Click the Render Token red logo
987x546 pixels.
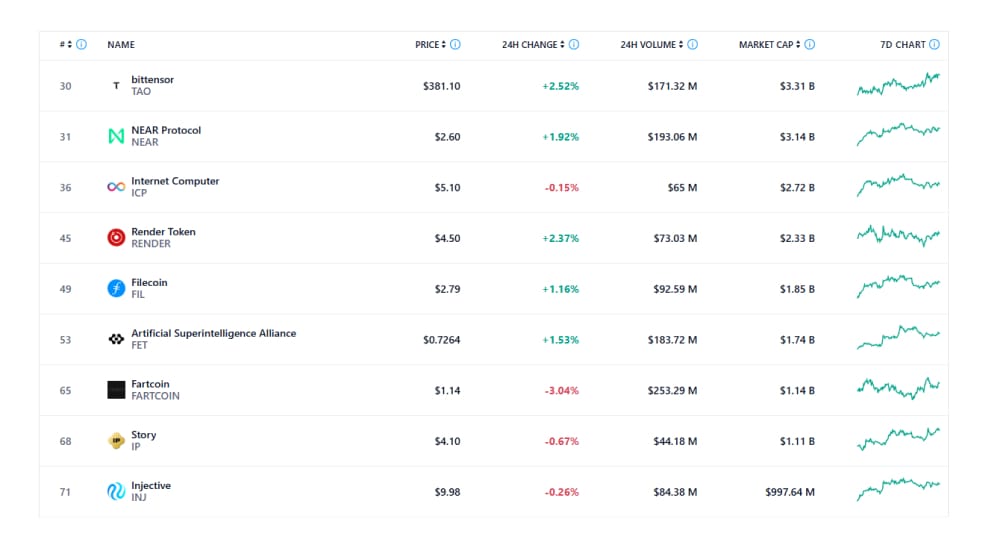point(116,238)
